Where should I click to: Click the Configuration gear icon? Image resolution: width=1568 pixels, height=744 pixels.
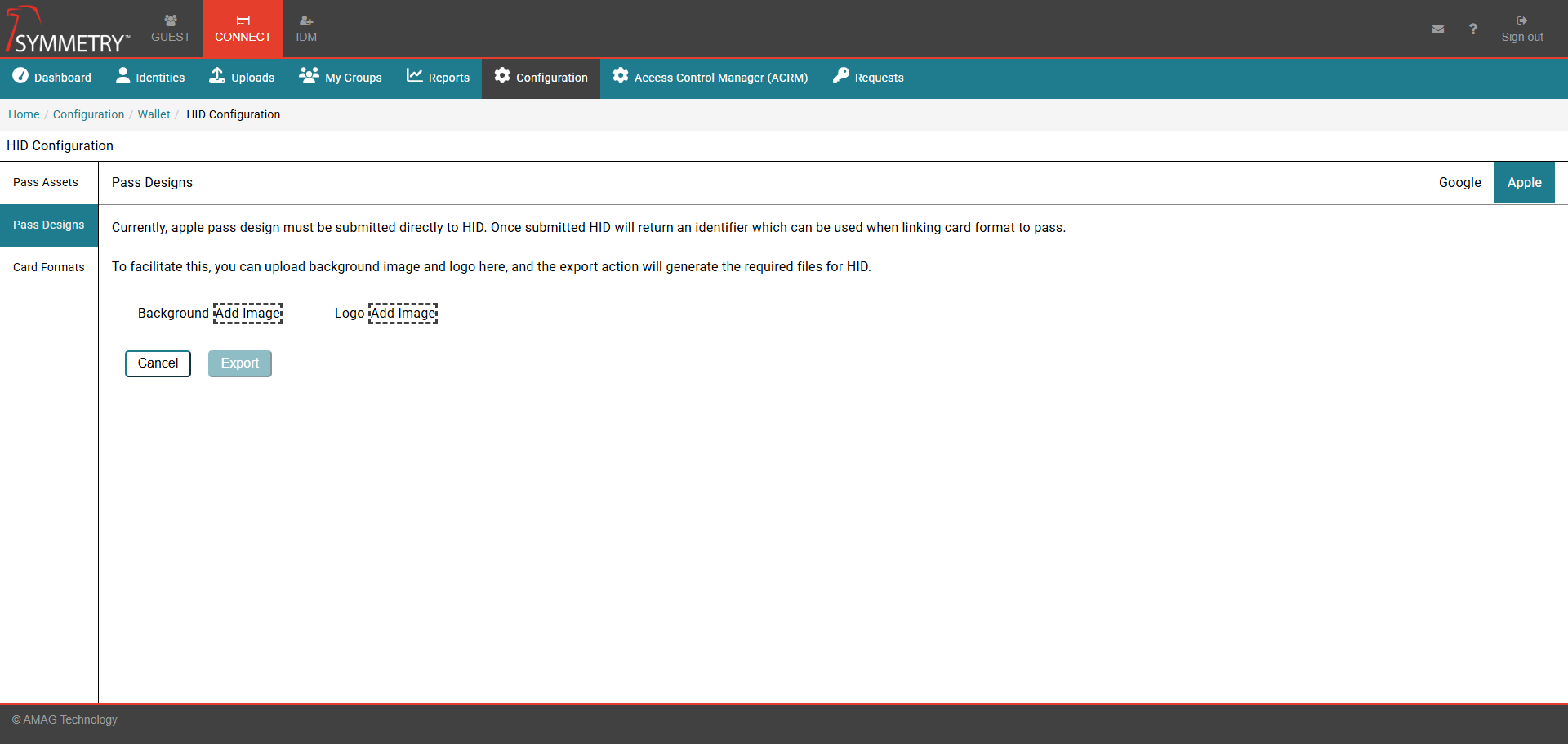click(502, 75)
